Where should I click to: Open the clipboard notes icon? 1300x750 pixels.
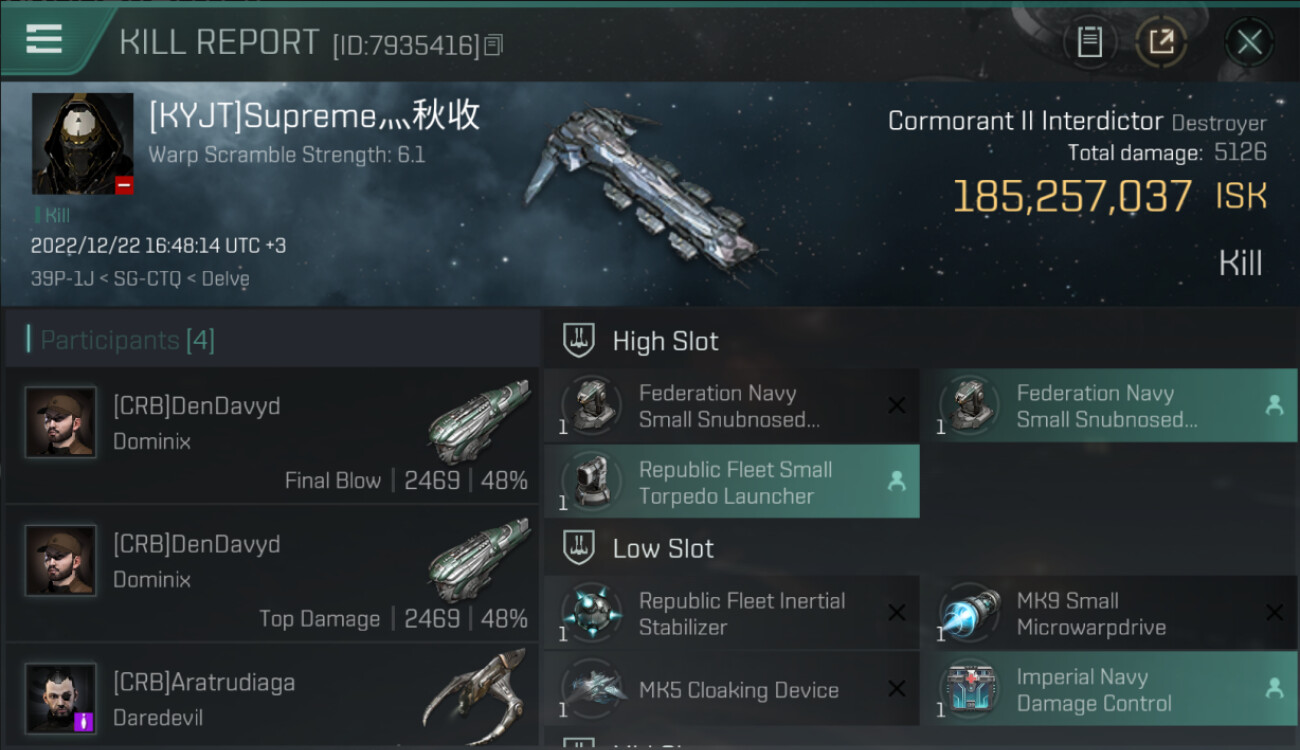coord(1089,42)
